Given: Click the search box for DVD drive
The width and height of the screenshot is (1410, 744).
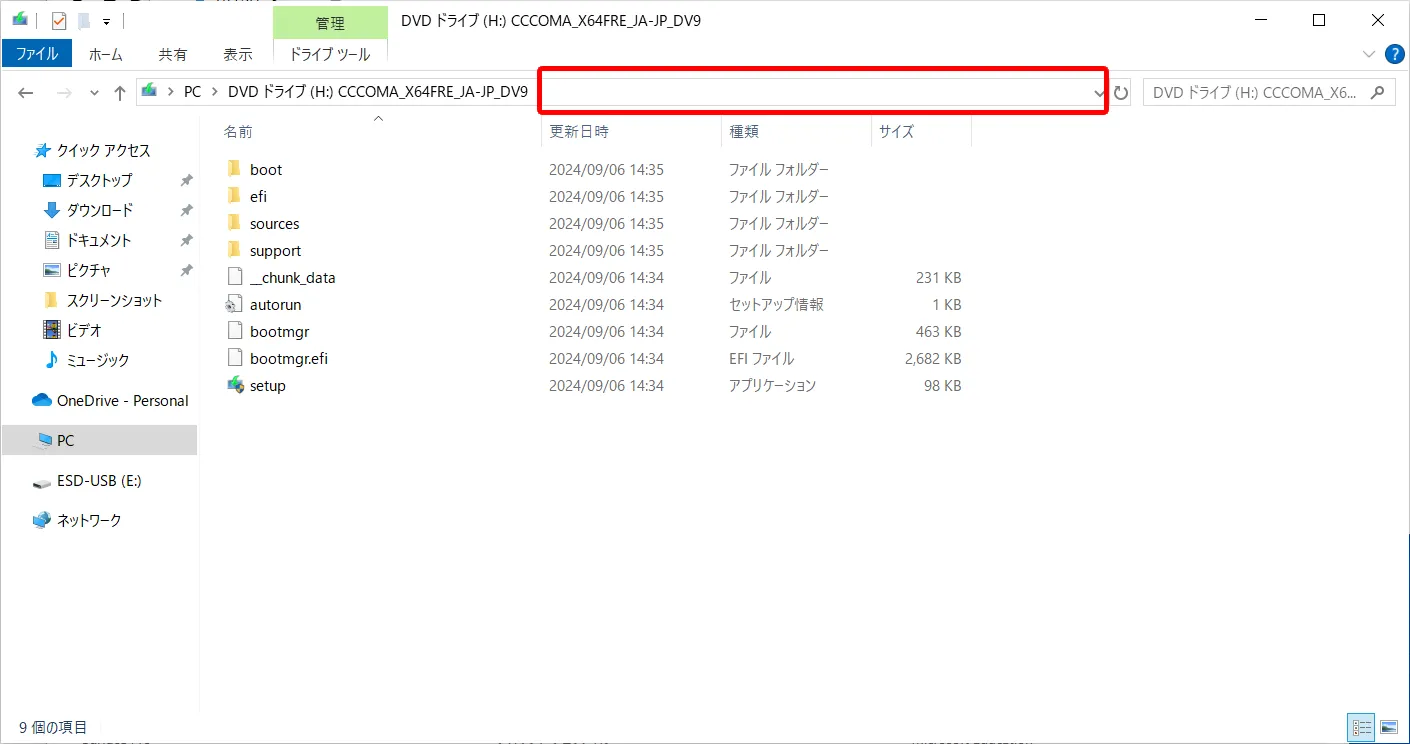Looking at the screenshot, I should (x=1255, y=93).
